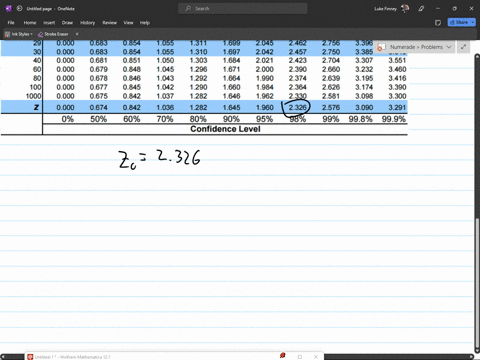Open the feed sticky notes icon beside Share
The width and height of the screenshot is (480, 360).
point(438,23)
